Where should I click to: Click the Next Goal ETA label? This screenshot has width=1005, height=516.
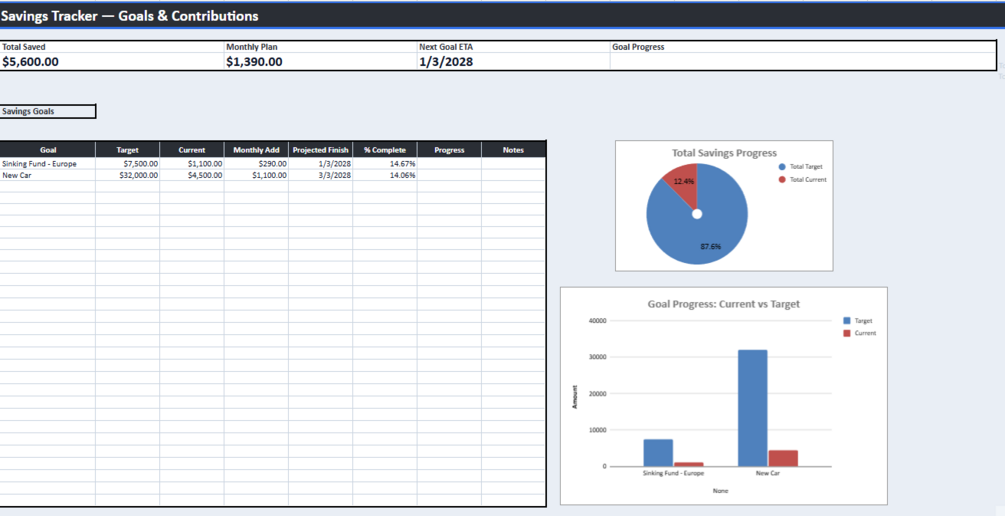[446, 47]
